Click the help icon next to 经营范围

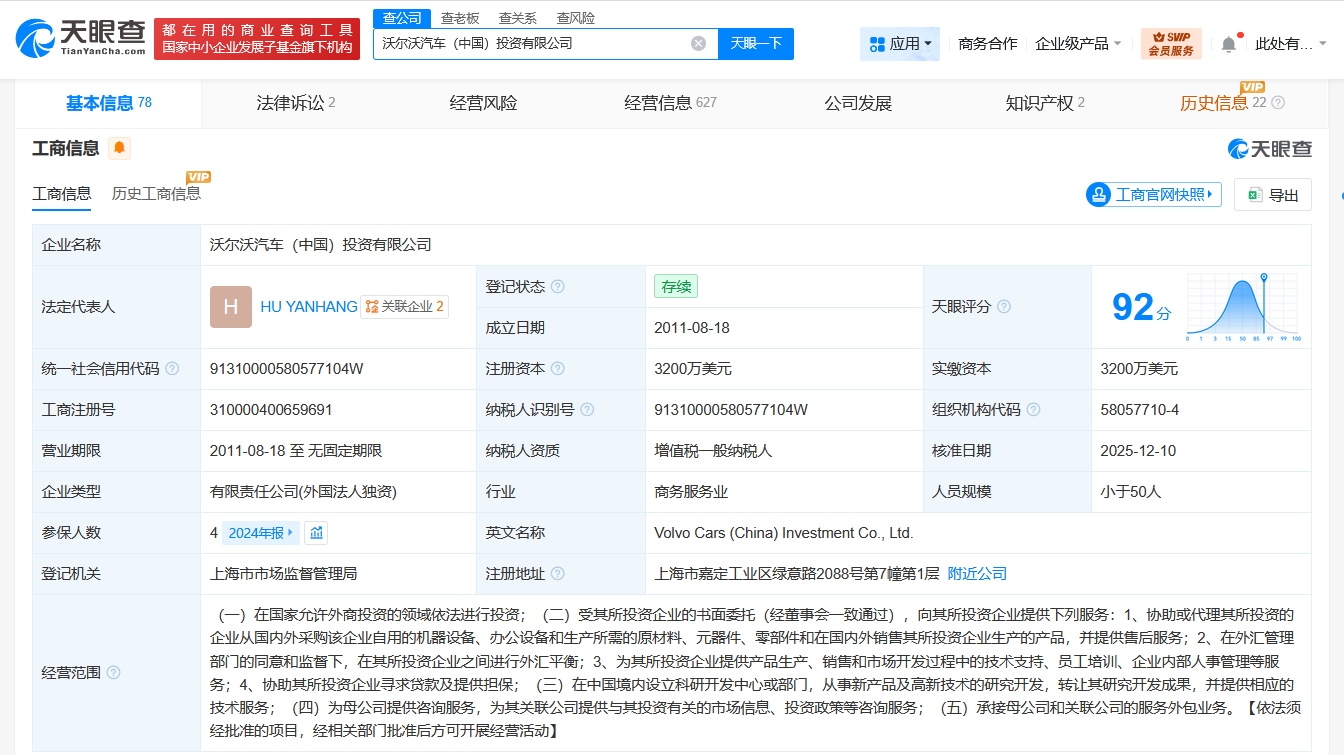[114, 673]
